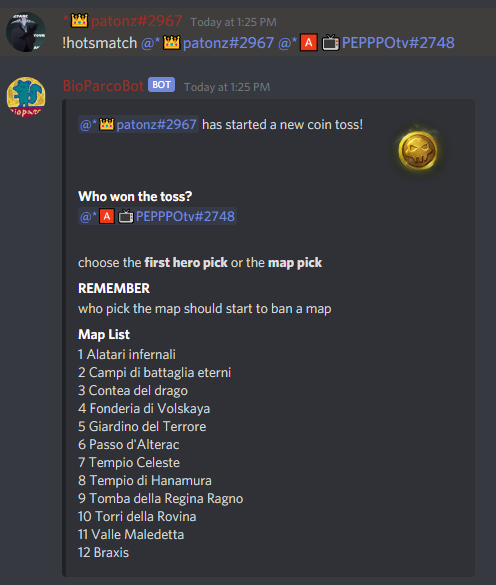Click the TV emoji before PEPPPOtv in command

331,43
